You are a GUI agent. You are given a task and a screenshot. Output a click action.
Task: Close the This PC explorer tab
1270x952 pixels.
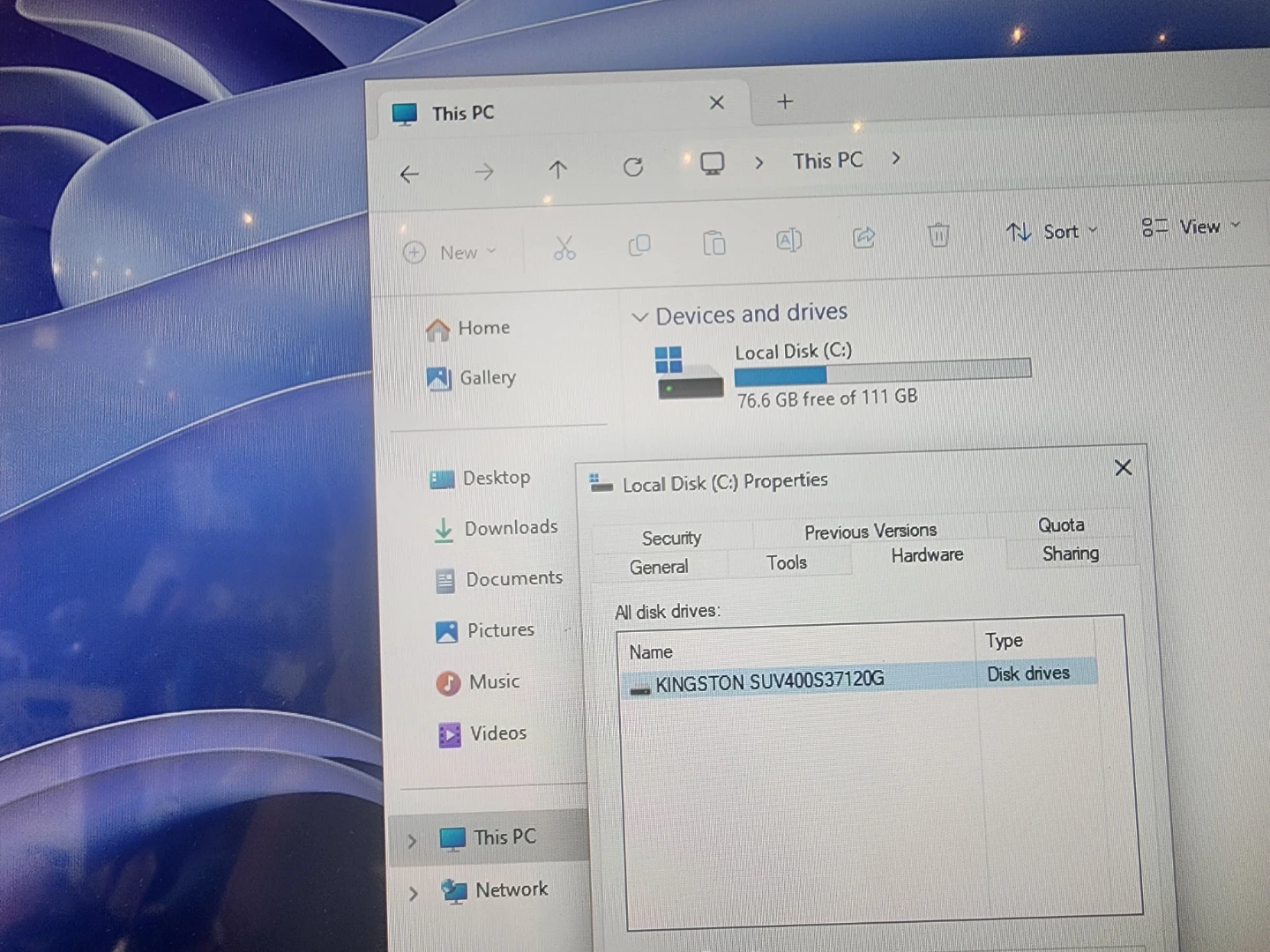coord(717,103)
